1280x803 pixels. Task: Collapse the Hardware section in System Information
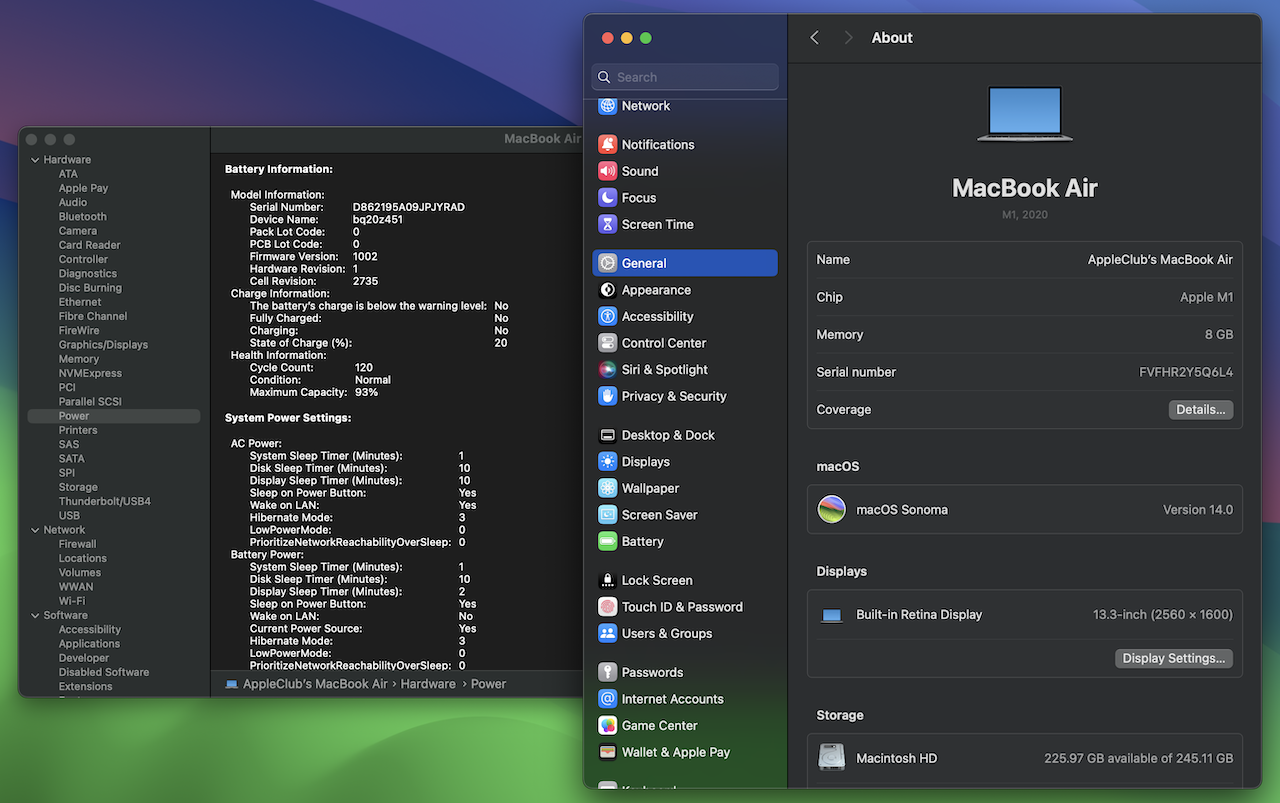(x=35, y=160)
